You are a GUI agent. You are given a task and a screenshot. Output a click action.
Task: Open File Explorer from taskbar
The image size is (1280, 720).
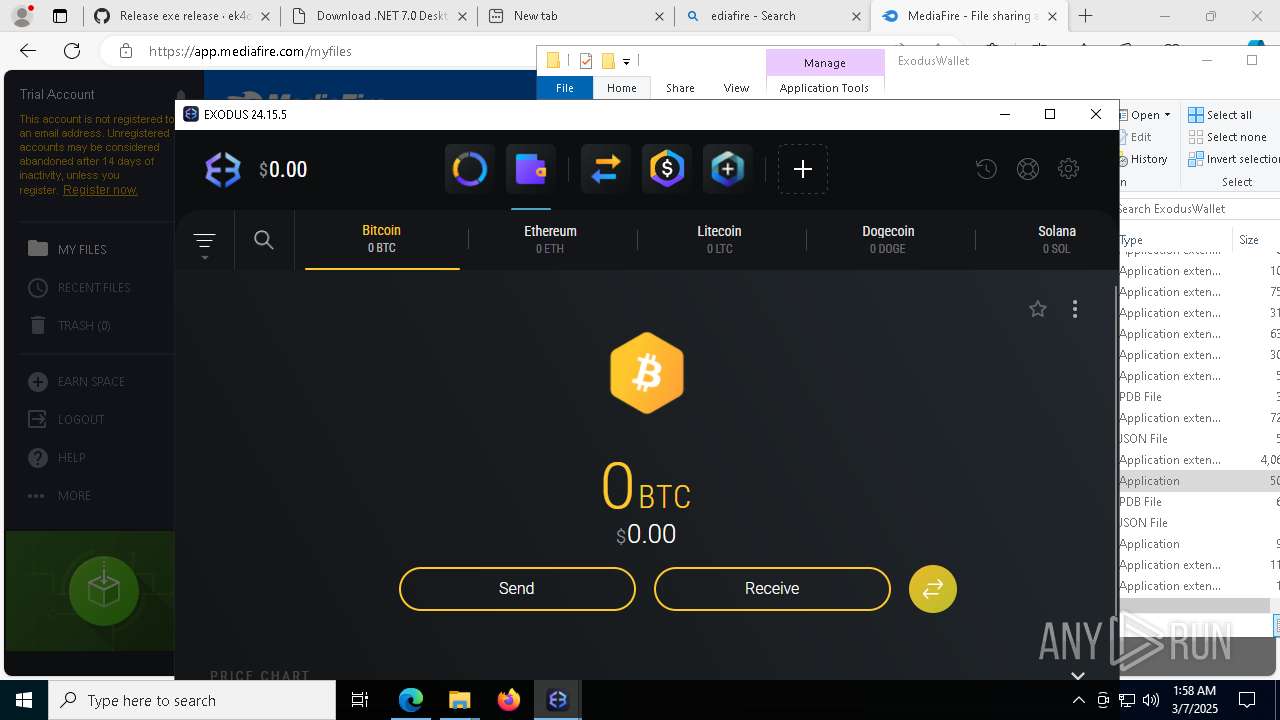click(x=459, y=700)
